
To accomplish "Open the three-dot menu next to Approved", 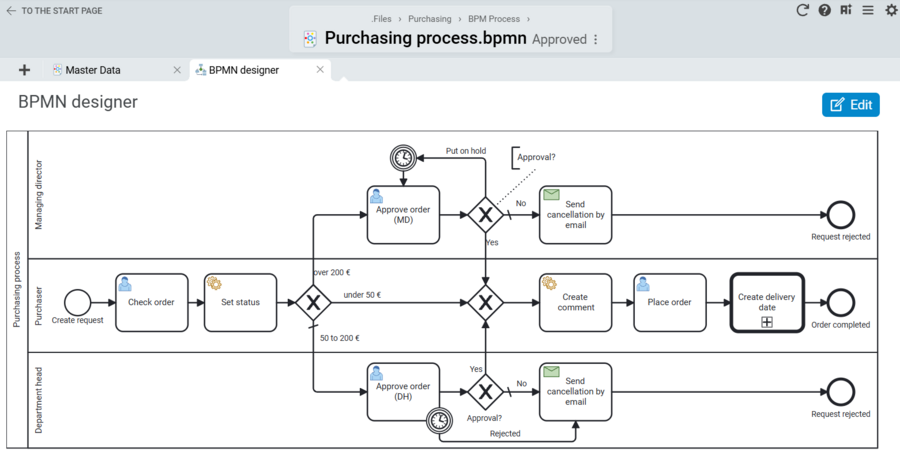I will [596, 39].
